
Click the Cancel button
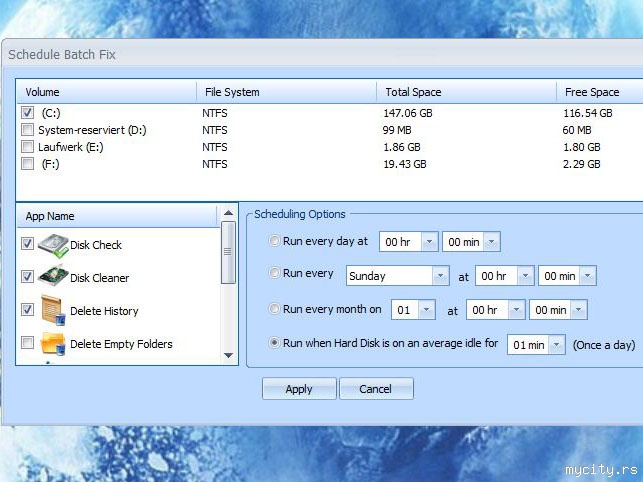(376, 388)
